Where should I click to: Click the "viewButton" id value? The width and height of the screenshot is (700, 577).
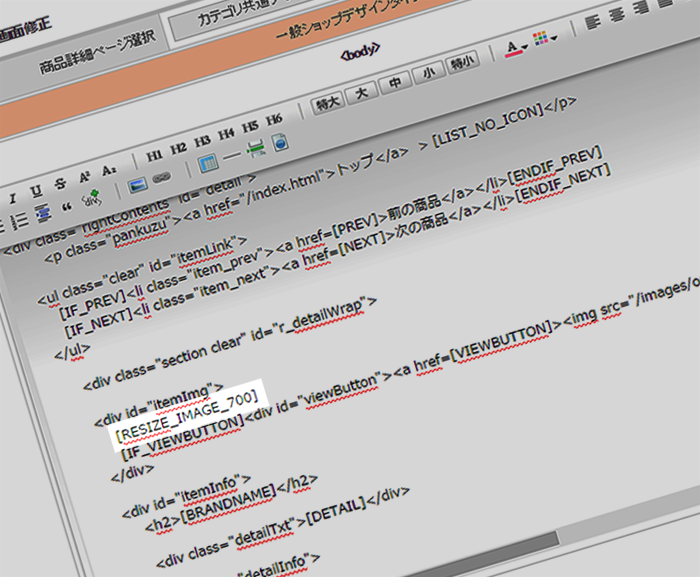[339, 390]
